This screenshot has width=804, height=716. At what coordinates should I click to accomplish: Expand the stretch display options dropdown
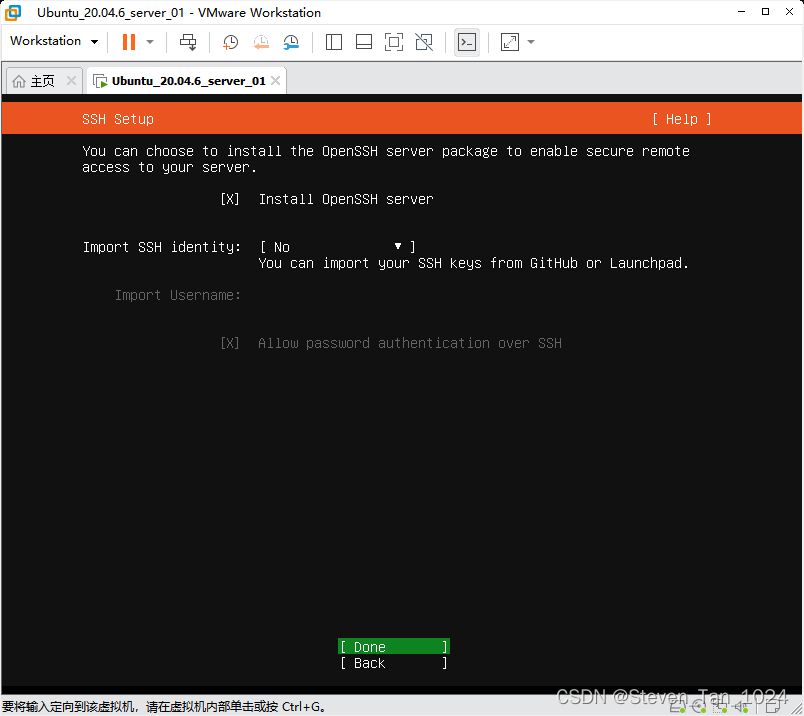[531, 42]
